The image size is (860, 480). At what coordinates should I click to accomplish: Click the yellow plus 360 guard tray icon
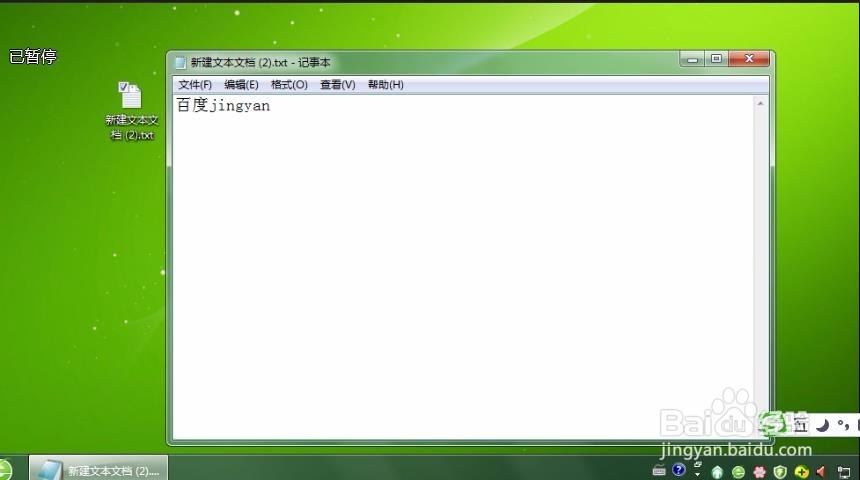click(x=801, y=472)
